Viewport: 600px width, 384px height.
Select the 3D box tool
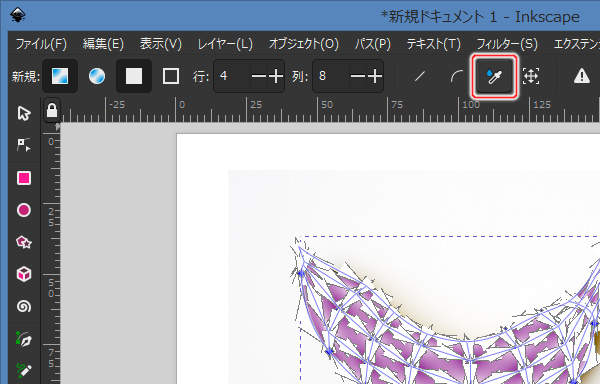pos(24,274)
